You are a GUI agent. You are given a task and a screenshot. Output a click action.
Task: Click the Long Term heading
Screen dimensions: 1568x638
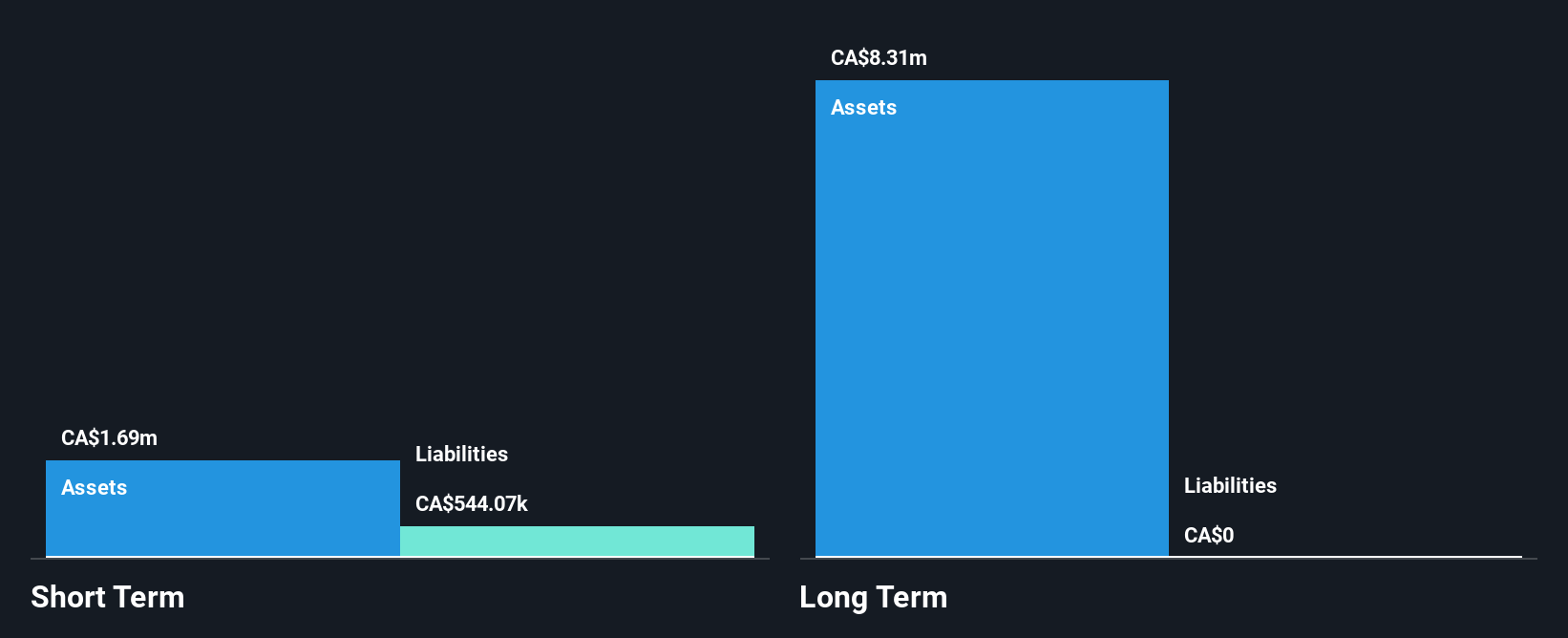pyautogui.click(x=873, y=598)
